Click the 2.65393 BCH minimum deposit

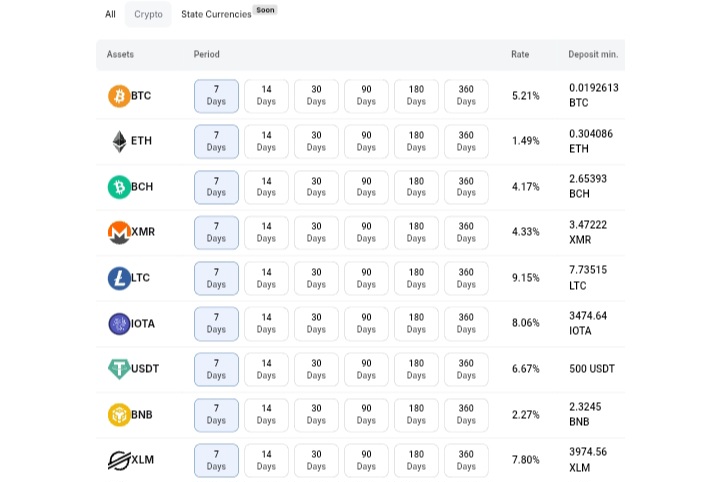[588, 186]
